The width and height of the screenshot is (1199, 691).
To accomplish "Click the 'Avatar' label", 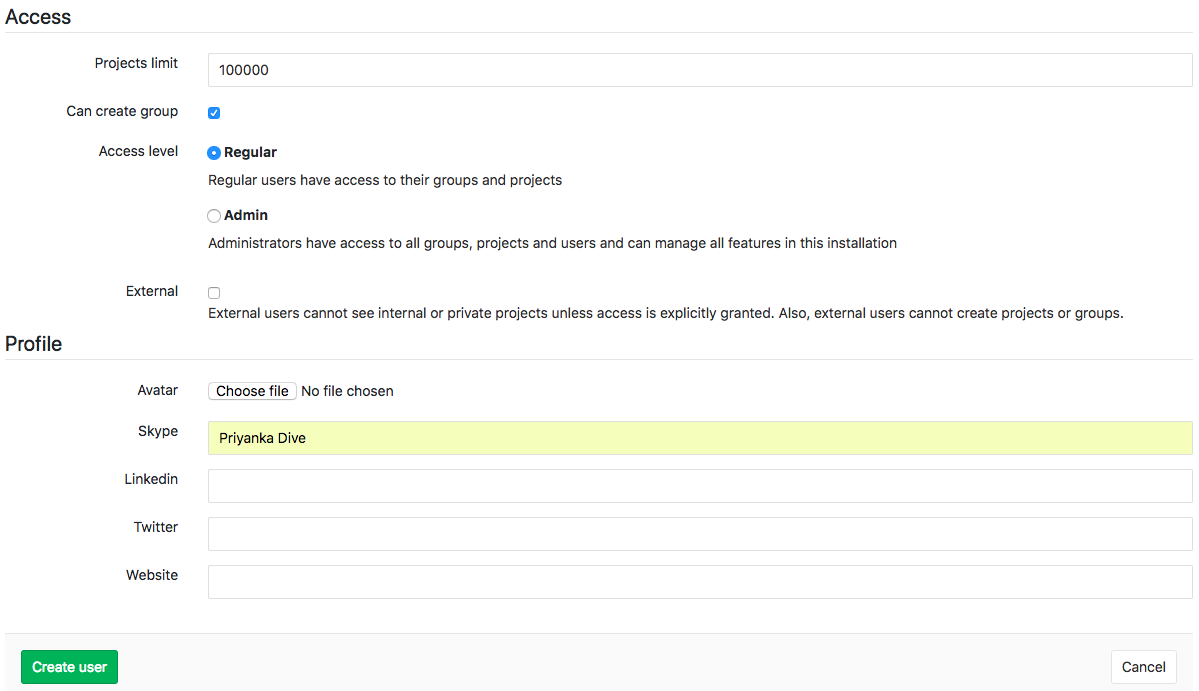I will point(158,390).
